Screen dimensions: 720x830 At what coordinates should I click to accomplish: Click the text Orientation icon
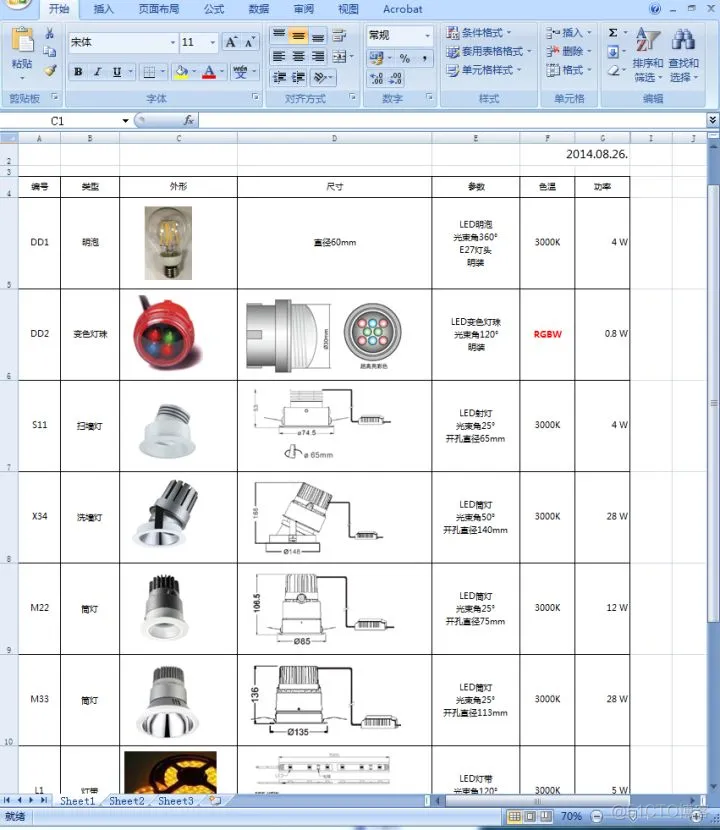[320, 77]
